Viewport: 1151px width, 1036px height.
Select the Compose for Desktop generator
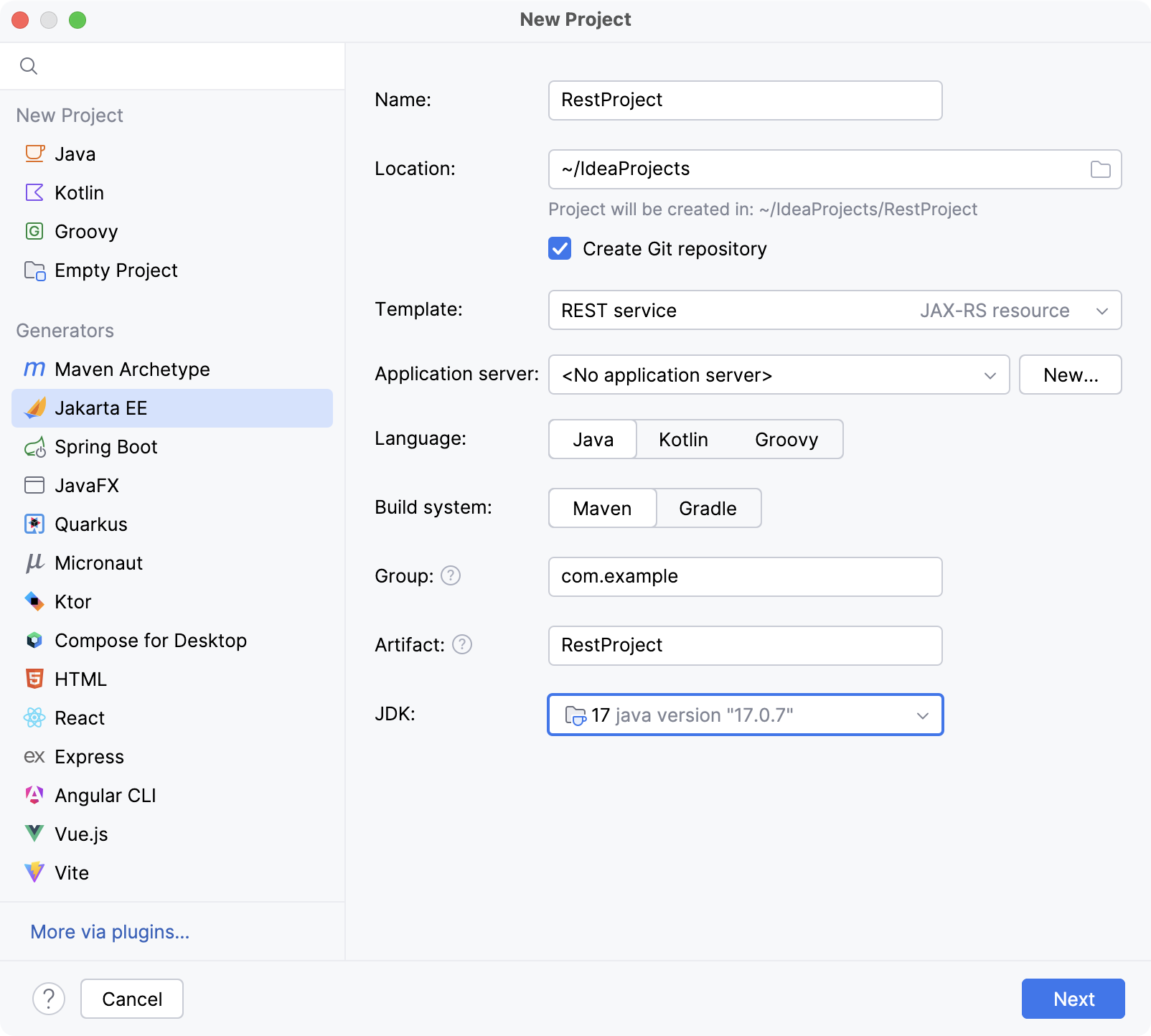tap(151, 640)
